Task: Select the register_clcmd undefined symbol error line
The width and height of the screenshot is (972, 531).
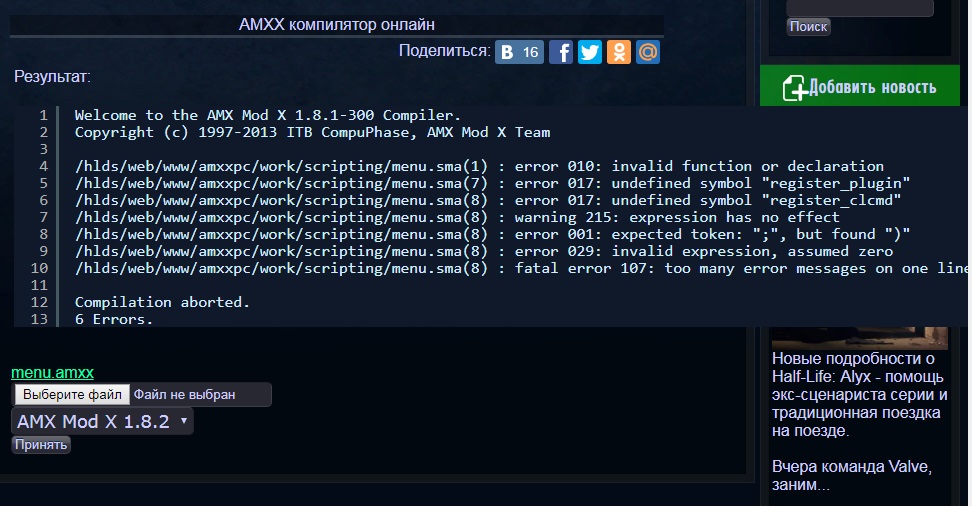Action: (x=488, y=200)
